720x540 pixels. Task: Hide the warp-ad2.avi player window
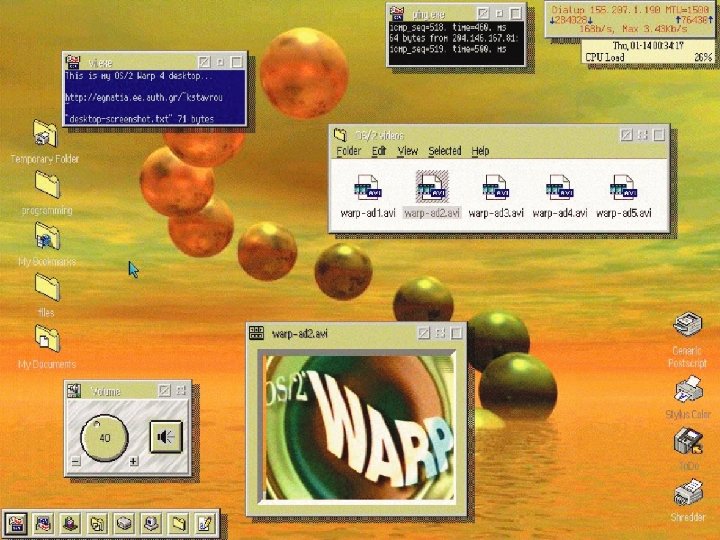tap(424, 333)
